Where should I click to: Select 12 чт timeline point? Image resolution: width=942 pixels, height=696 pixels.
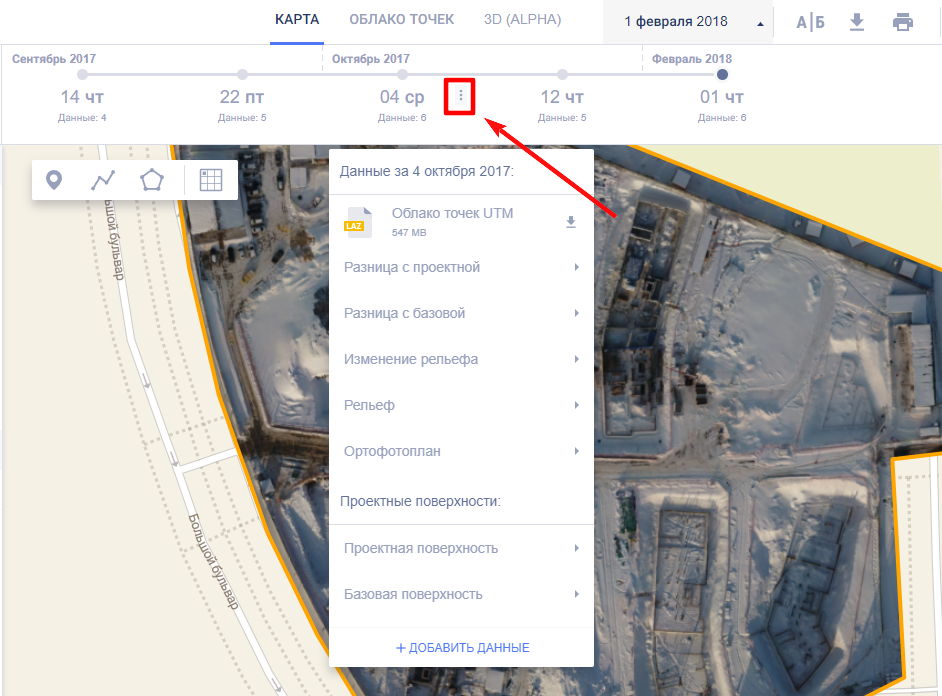[562, 97]
